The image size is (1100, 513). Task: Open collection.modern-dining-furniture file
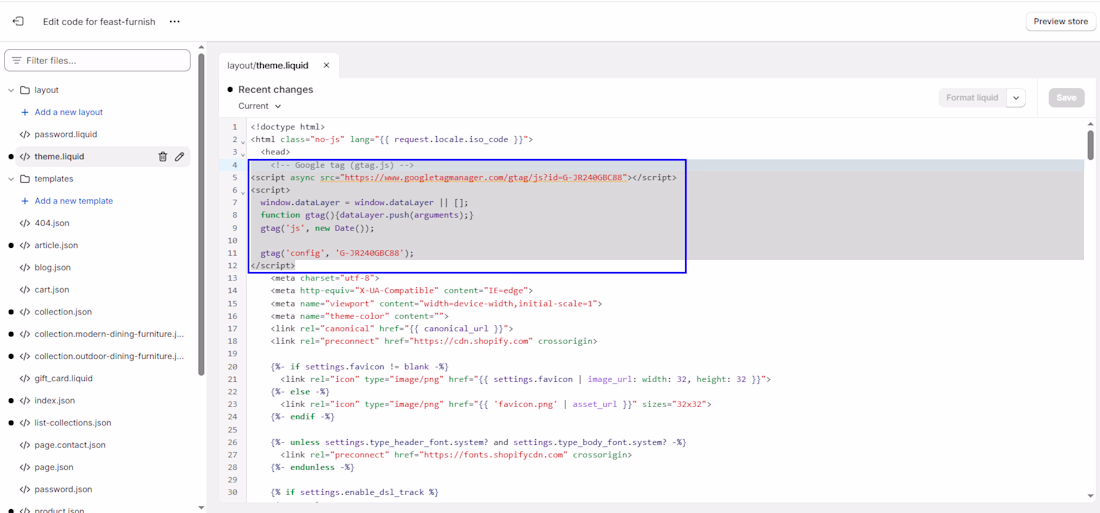pyautogui.click(x=109, y=334)
